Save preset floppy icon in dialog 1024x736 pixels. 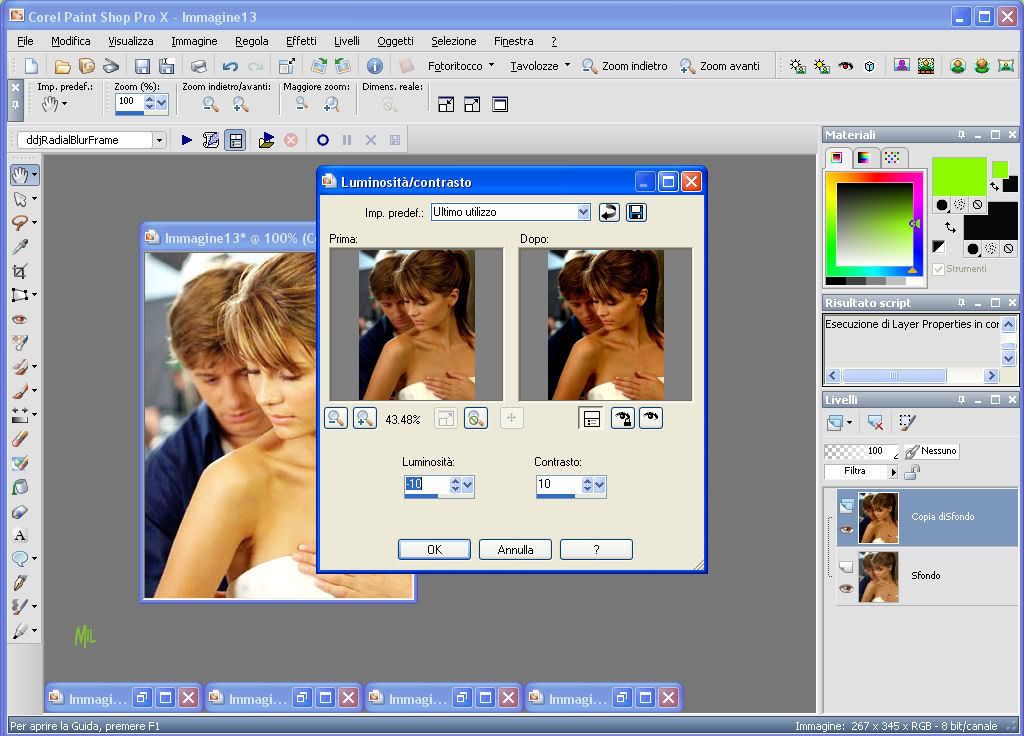(636, 212)
